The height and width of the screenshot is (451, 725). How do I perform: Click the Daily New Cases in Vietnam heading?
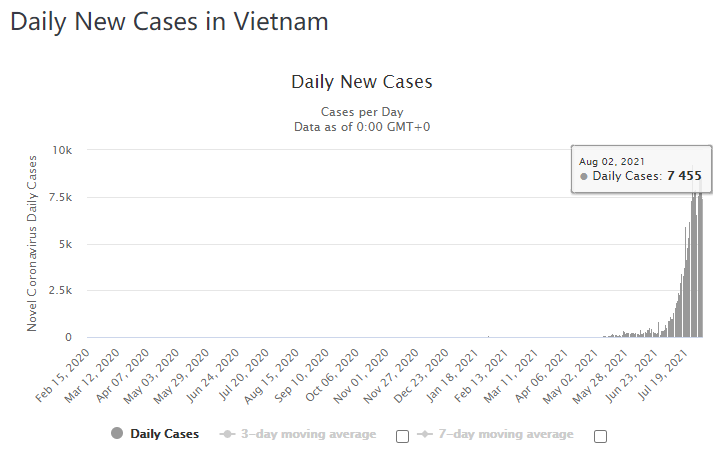point(170,21)
